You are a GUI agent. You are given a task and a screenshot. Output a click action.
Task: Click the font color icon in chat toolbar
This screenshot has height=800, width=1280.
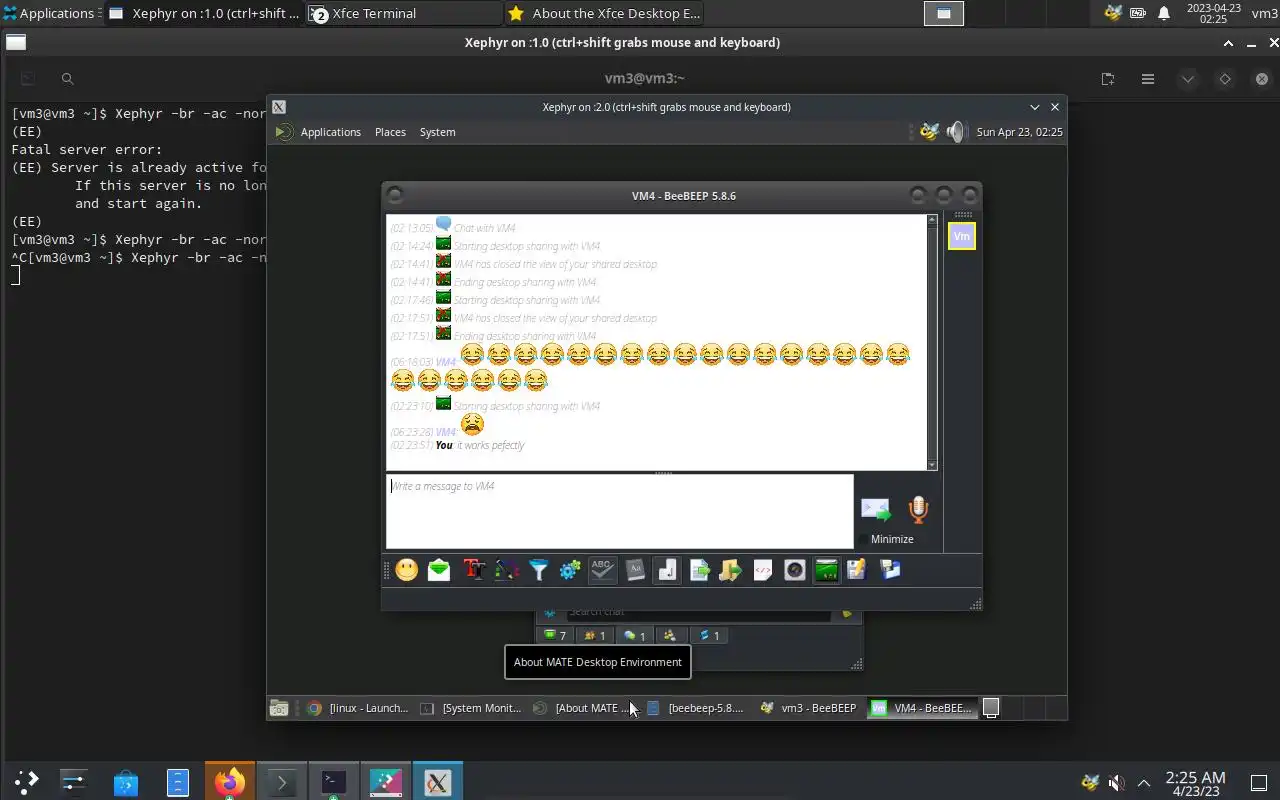507,570
